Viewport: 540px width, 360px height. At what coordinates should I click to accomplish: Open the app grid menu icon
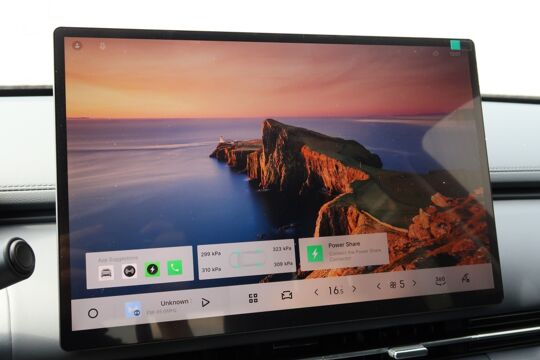253,298
